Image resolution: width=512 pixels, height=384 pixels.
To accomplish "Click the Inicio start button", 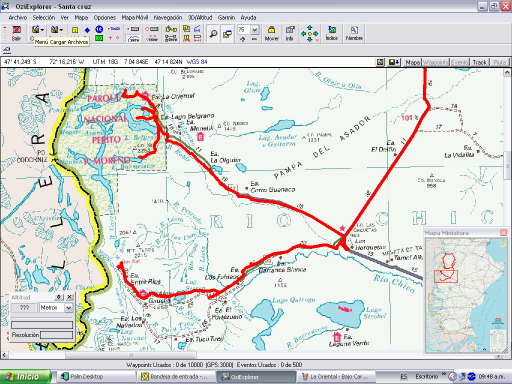I will (25, 377).
